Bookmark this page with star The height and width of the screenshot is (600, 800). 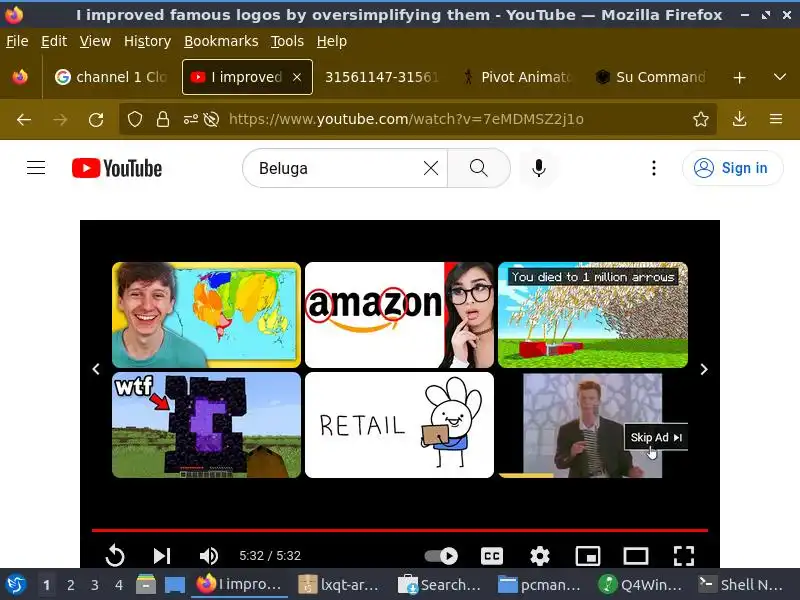[701, 119]
